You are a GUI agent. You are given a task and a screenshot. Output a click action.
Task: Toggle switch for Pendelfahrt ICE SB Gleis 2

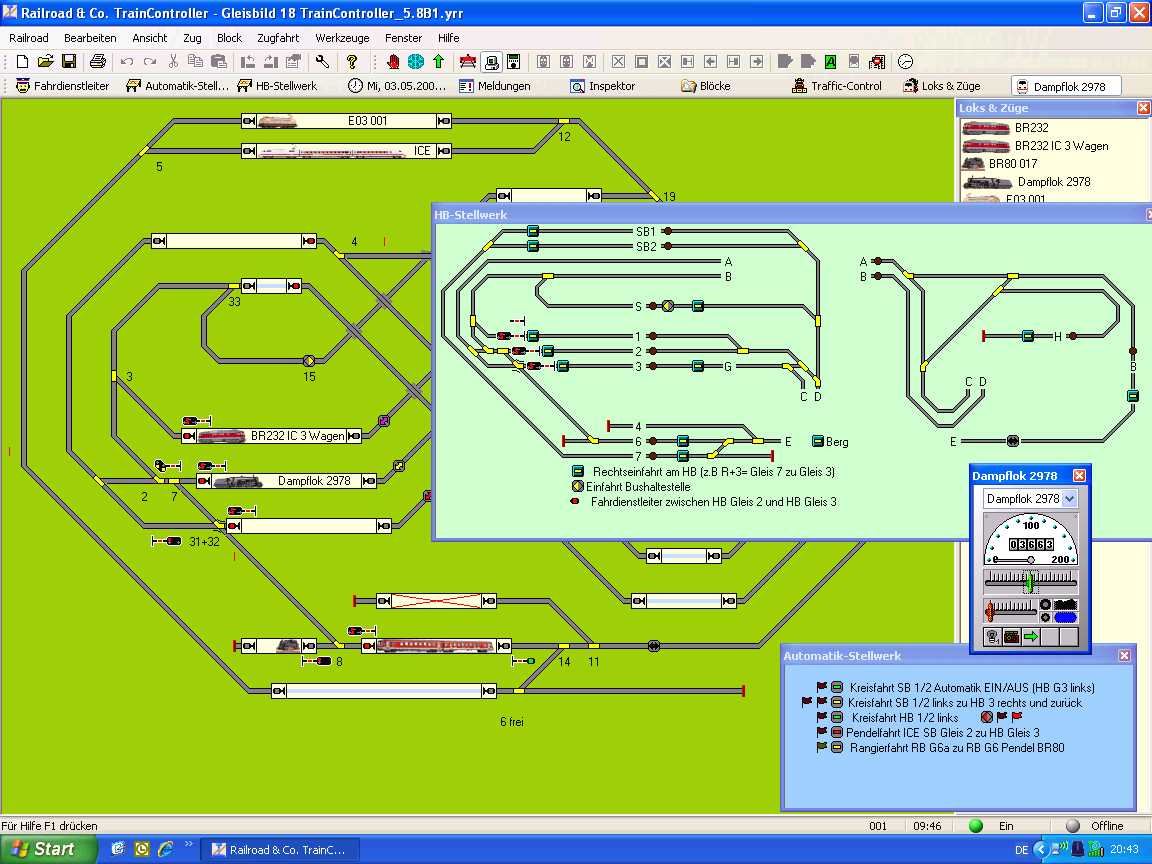click(x=836, y=733)
